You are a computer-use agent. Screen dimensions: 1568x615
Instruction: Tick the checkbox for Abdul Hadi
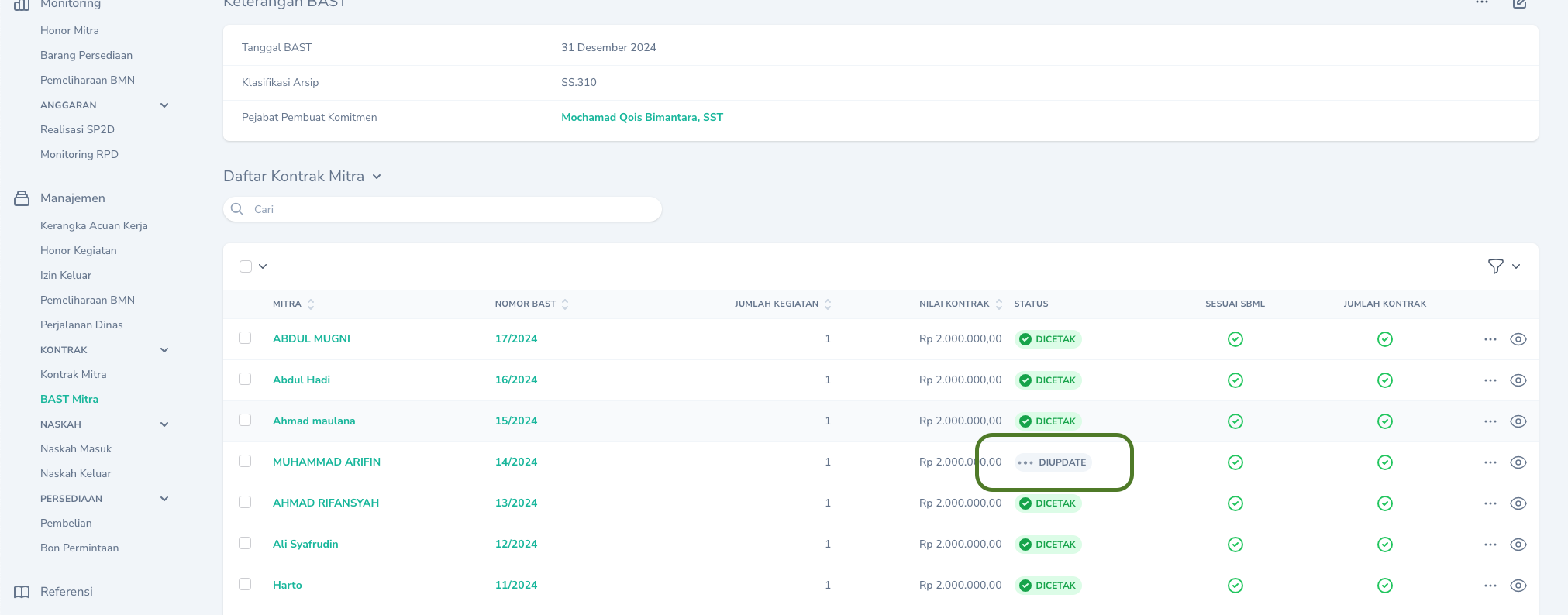point(245,379)
